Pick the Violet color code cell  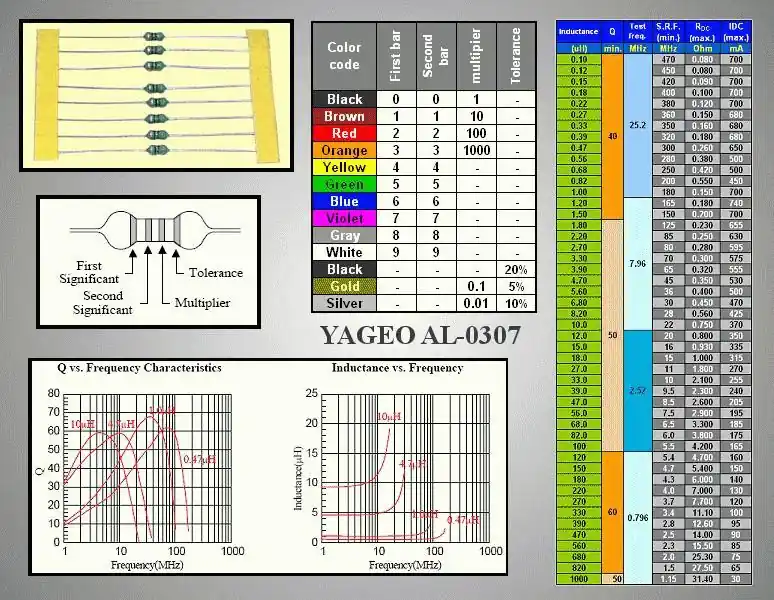tap(344, 218)
